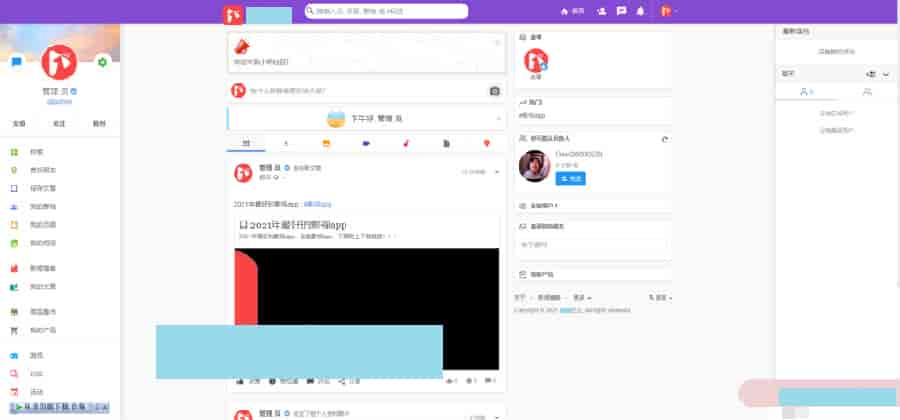The image size is (900, 420).
Task: Play the black video preview in post
Action: [367, 309]
